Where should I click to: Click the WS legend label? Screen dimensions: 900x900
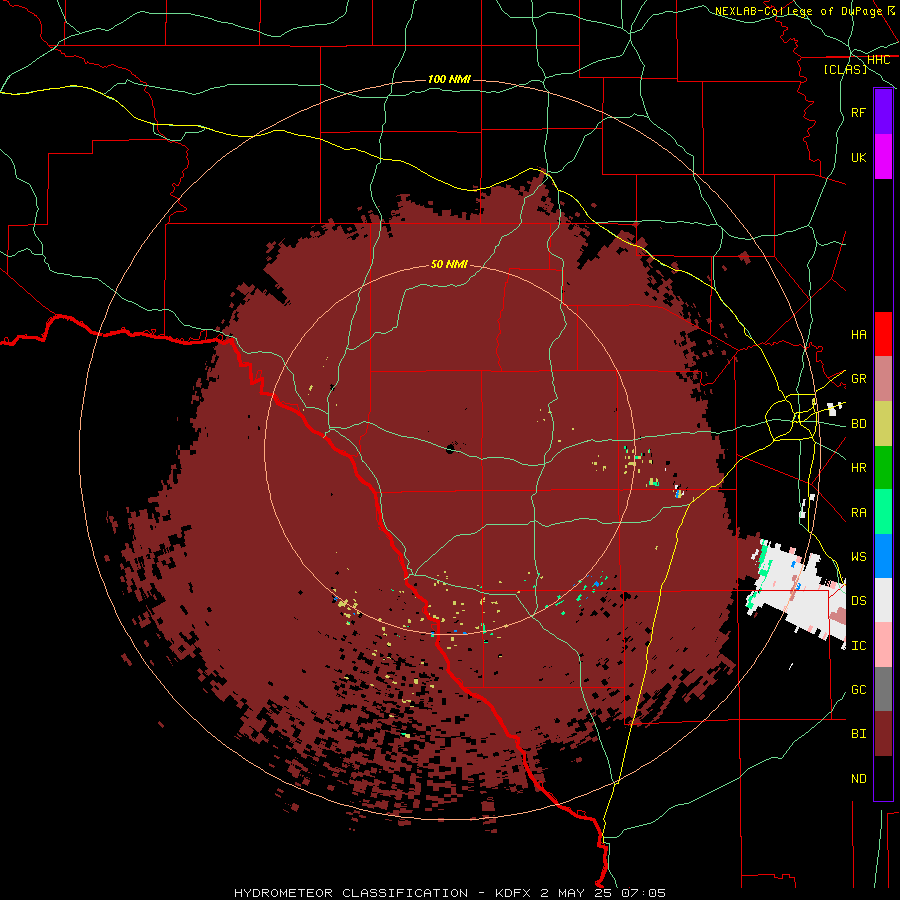point(859,557)
